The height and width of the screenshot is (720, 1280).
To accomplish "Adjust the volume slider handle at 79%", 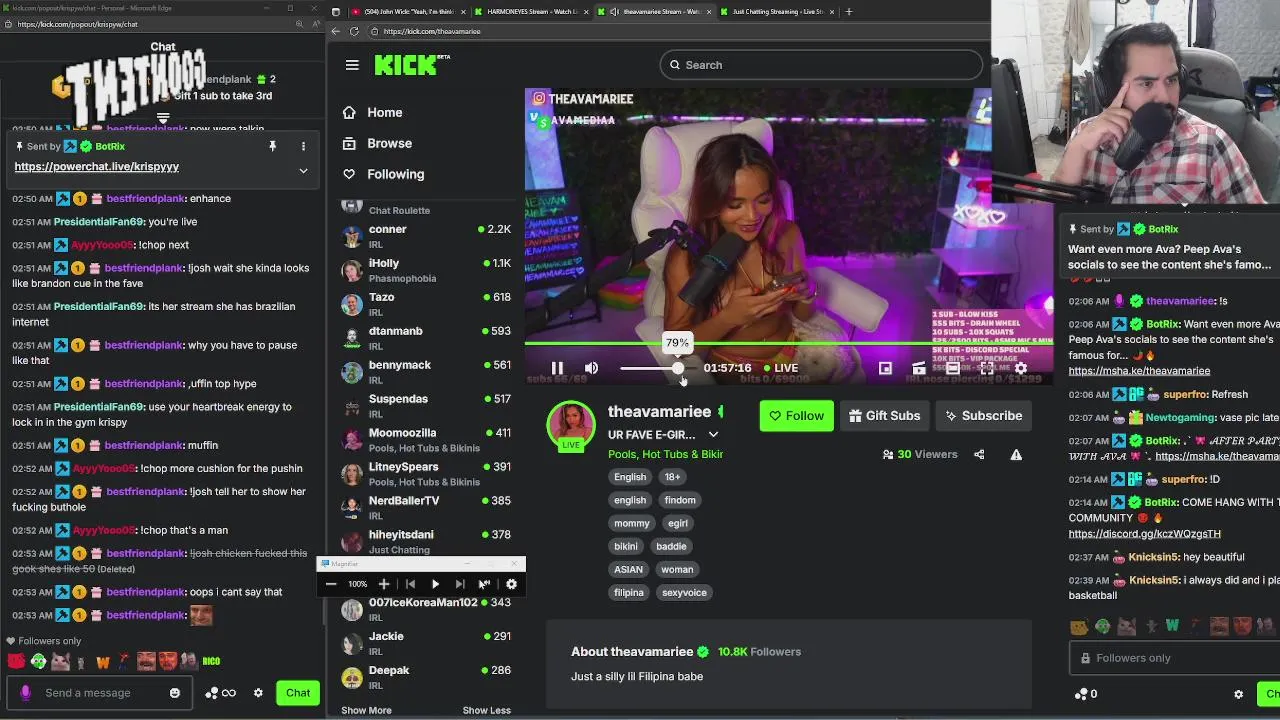I will [x=678, y=368].
